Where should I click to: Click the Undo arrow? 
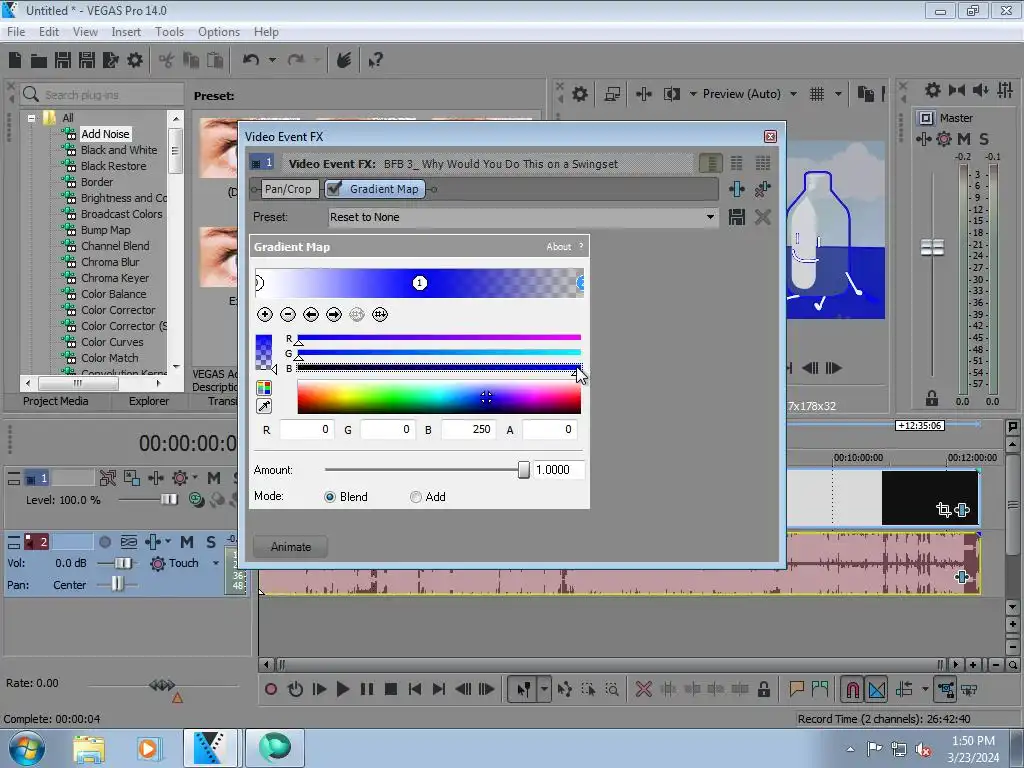pyautogui.click(x=251, y=60)
